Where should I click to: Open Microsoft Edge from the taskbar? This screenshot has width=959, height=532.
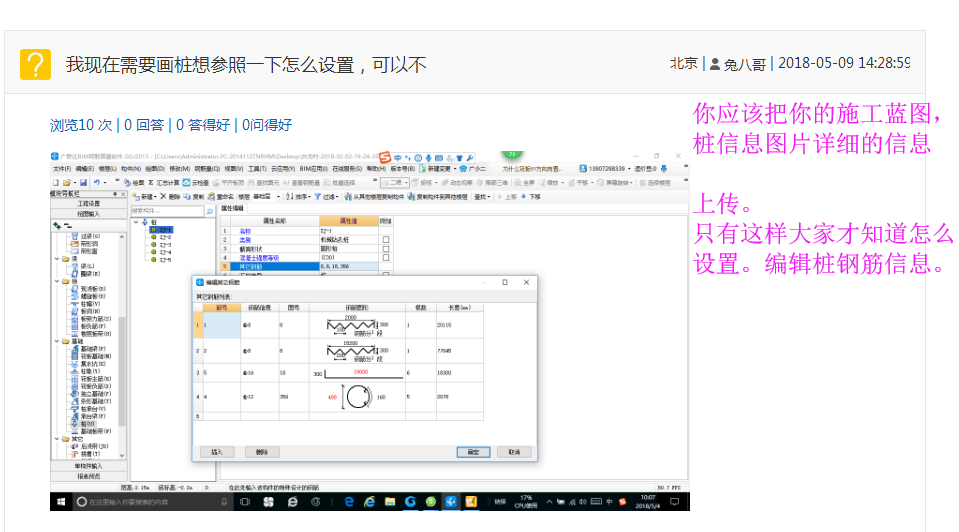point(349,502)
